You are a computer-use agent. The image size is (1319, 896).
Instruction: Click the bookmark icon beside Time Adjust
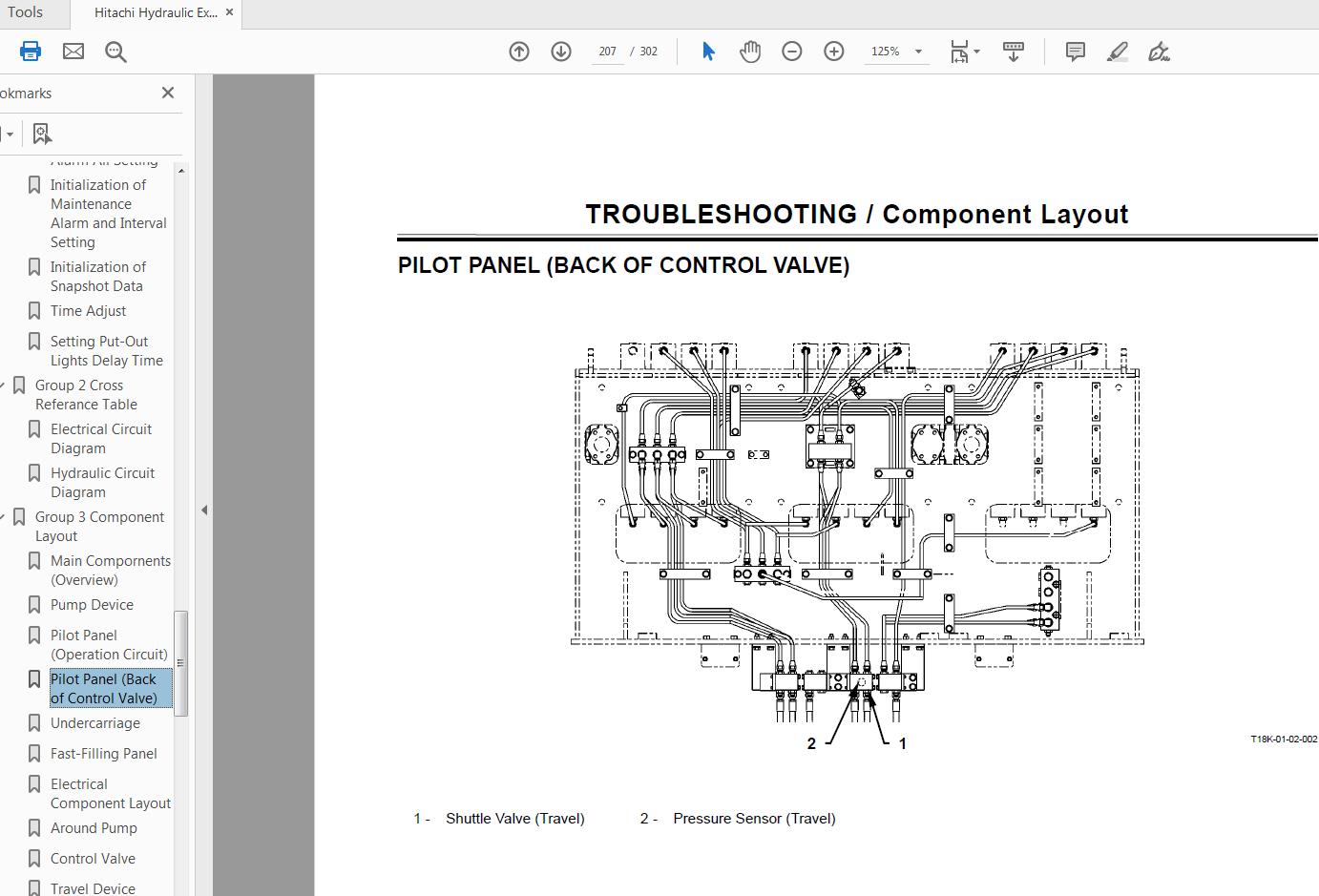(34, 310)
